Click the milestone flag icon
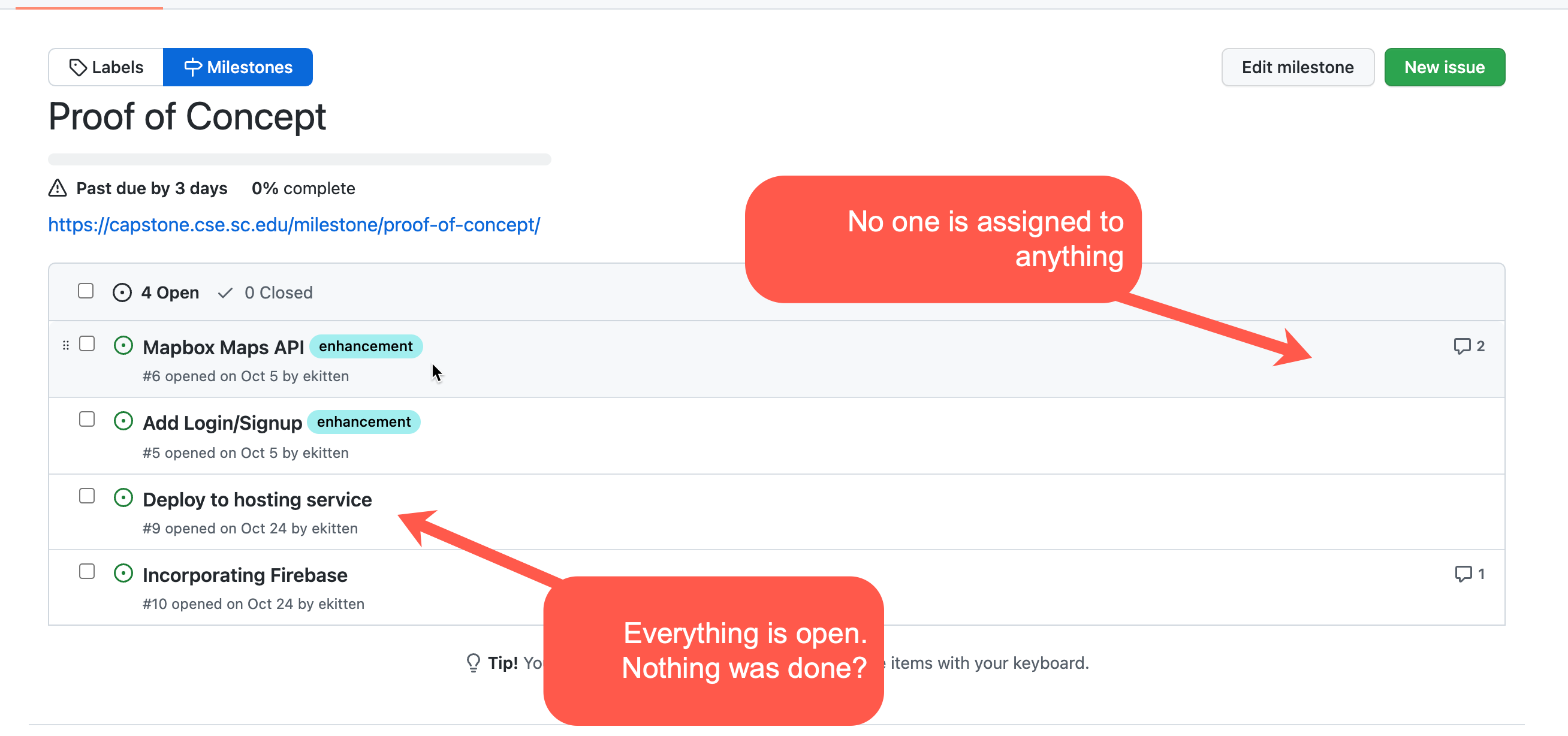1568x736 pixels. 193,67
